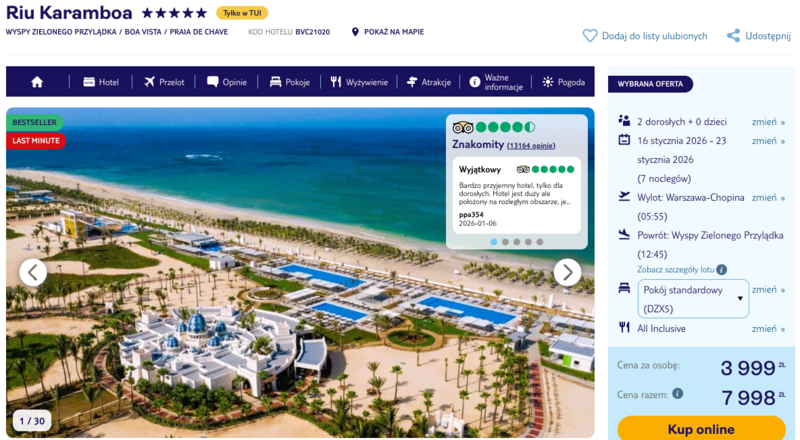Screen dimensions: 800x440
Task: Show previous photo with left arrow
Action: pos(33,273)
